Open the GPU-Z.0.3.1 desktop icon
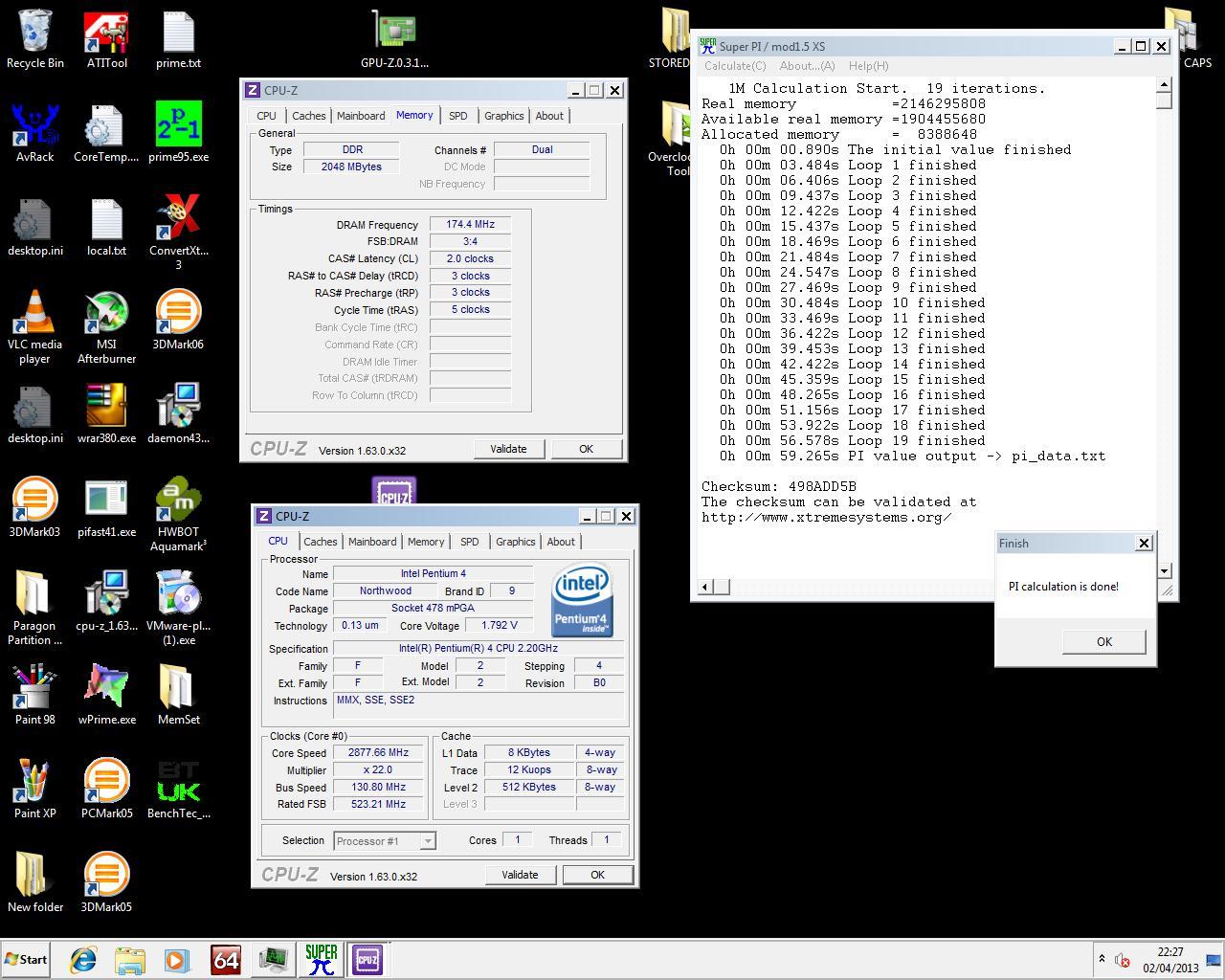The image size is (1225, 980). tap(394, 39)
